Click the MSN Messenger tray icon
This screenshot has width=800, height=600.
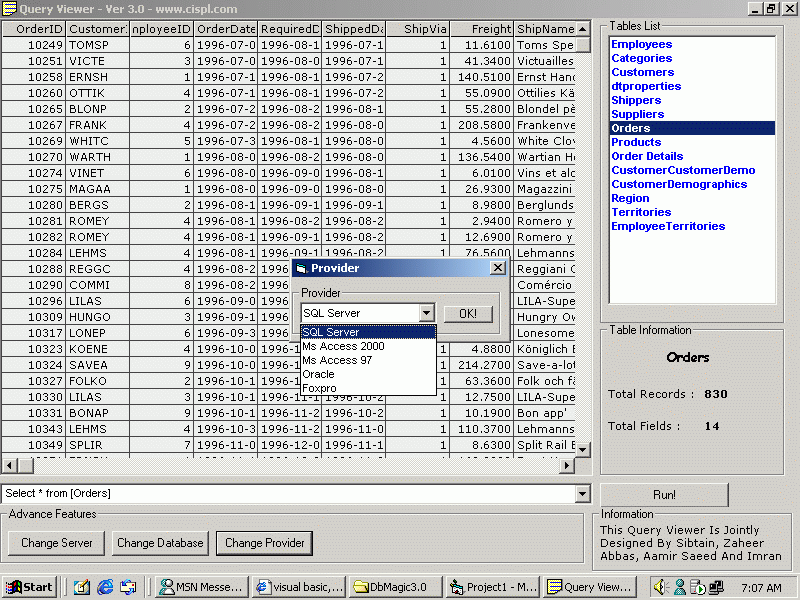(679, 587)
